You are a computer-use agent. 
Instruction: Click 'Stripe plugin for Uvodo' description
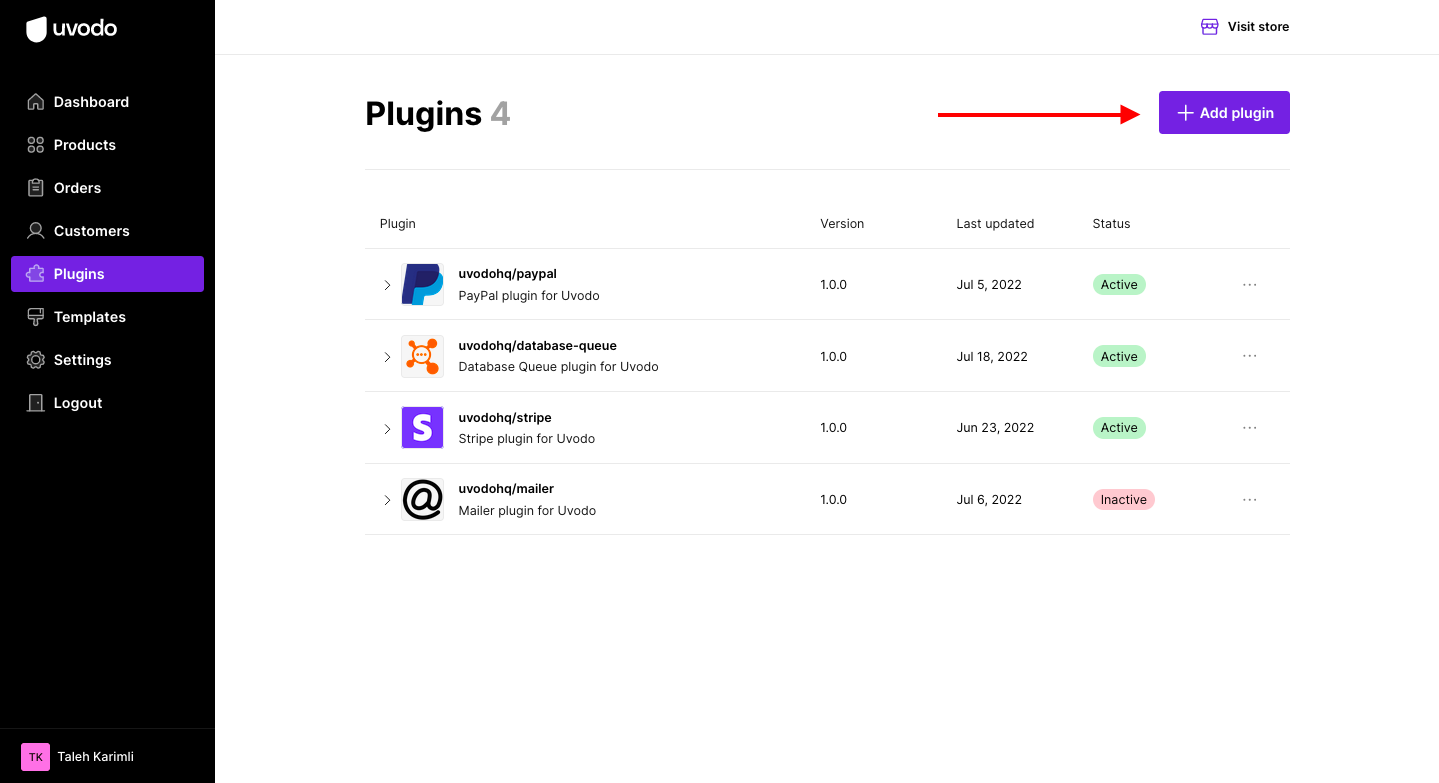(527, 439)
